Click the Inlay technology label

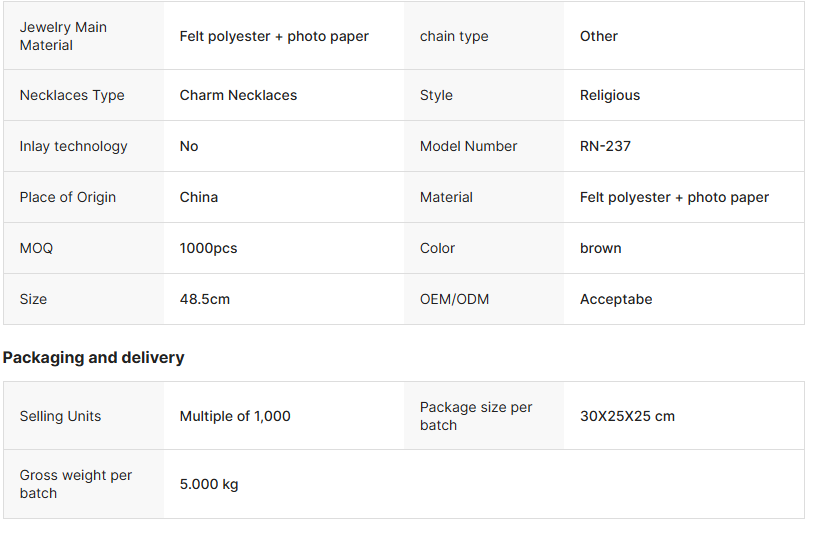[x=73, y=146]
